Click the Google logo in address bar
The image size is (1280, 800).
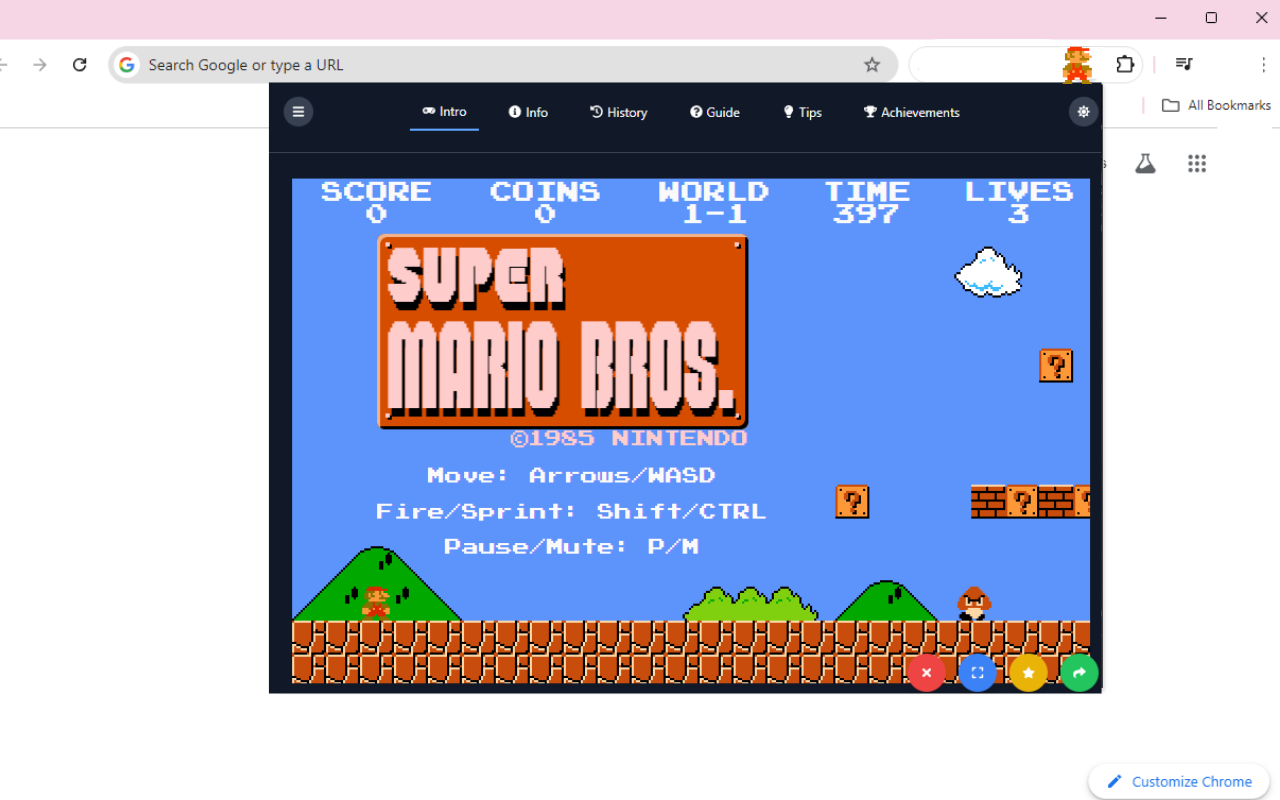pos(127,65)
